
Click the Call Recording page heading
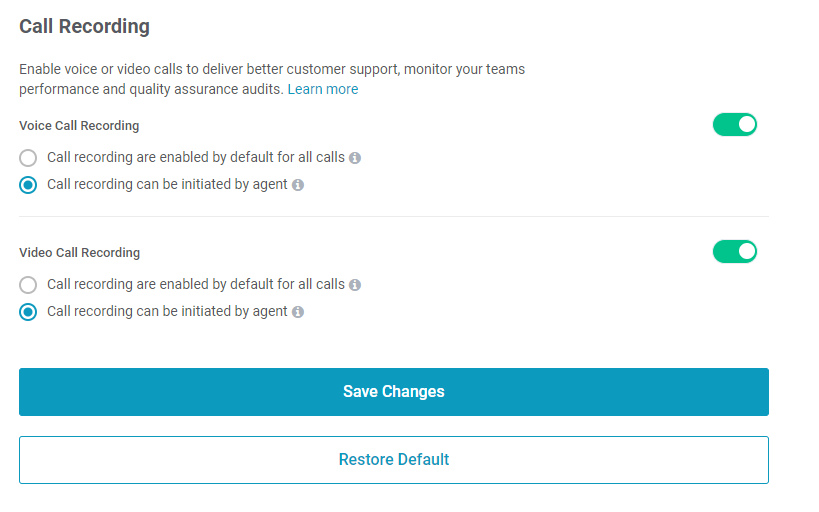point(85,26)
